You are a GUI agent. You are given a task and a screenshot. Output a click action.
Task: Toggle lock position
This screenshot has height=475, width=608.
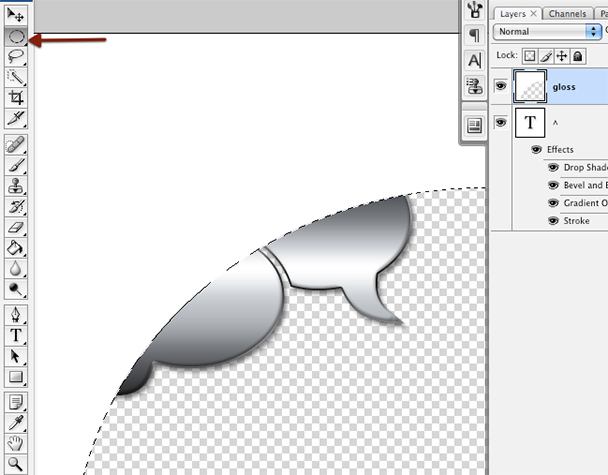pyautogui.click(x=562, y=56)
